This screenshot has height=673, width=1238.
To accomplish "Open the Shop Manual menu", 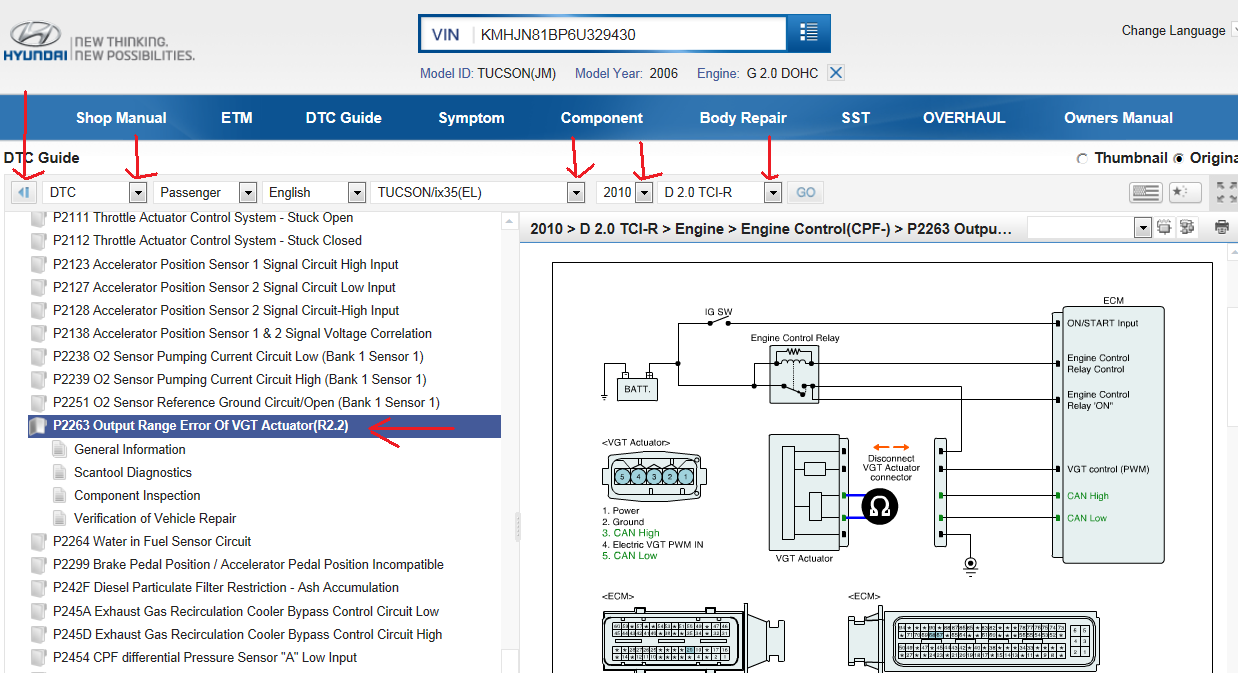I will coord(121,118).
